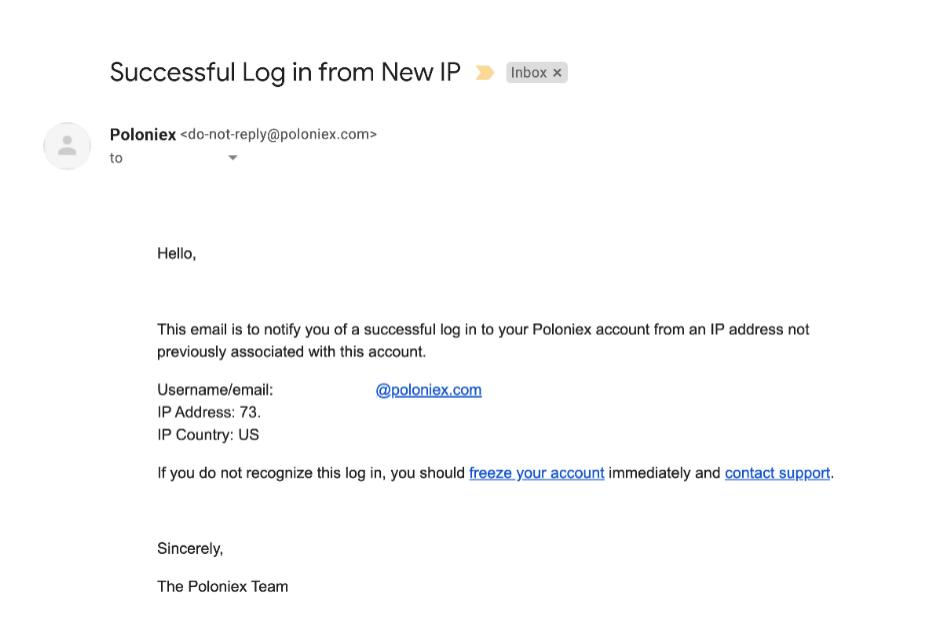Open the "contact support" link

click(777, 473)
